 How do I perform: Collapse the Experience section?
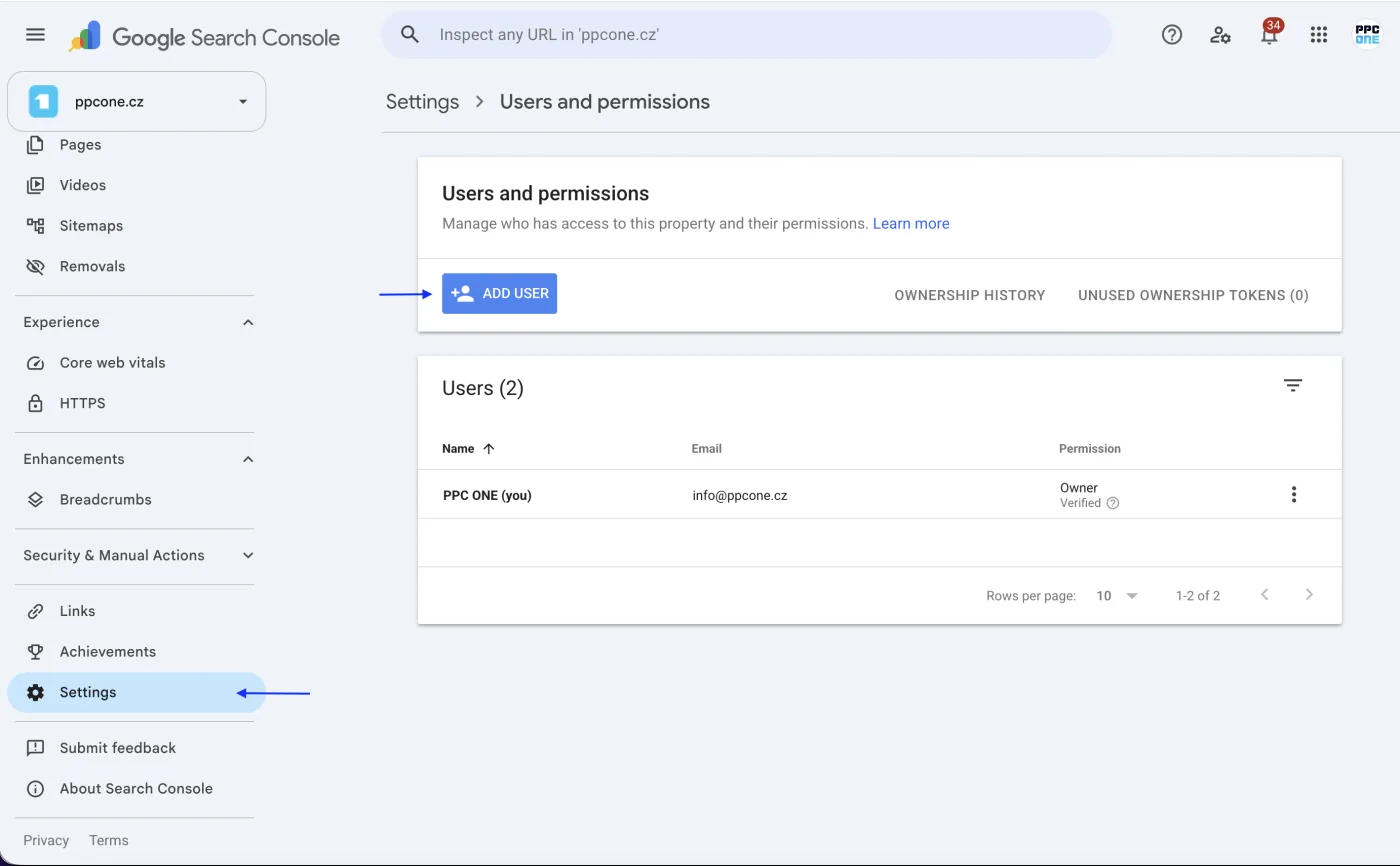[248, 323]
